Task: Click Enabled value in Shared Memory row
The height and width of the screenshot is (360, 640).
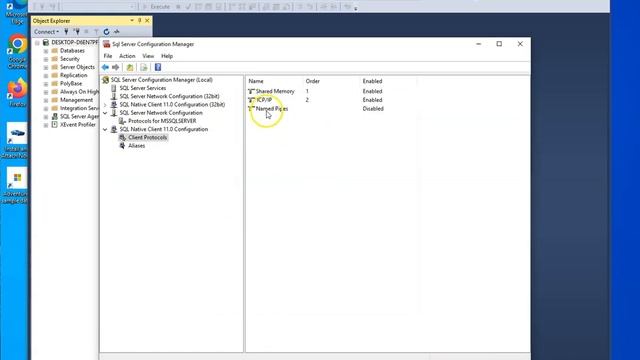Action: point(372,91)
